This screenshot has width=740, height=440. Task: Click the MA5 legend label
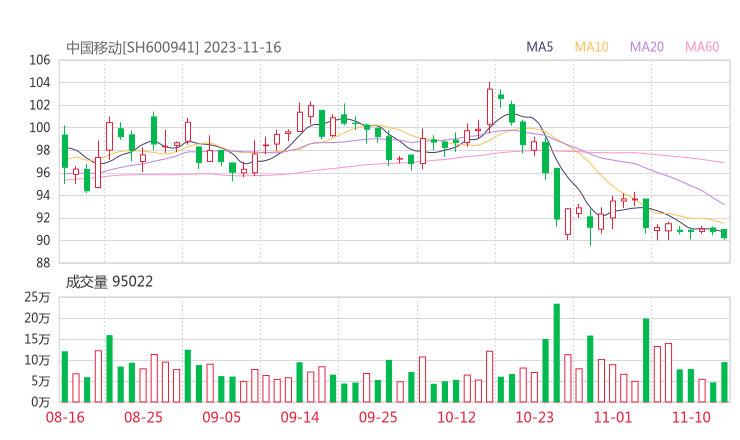pos(539,47)
